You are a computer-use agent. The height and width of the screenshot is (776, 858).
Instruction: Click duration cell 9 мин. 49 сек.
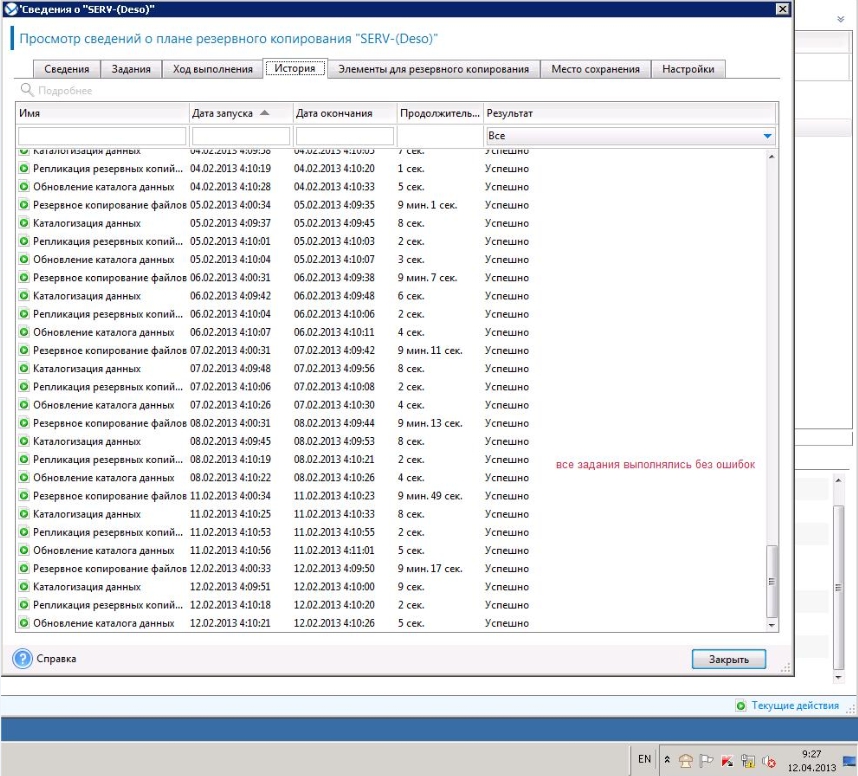click(x=430, y=496)
